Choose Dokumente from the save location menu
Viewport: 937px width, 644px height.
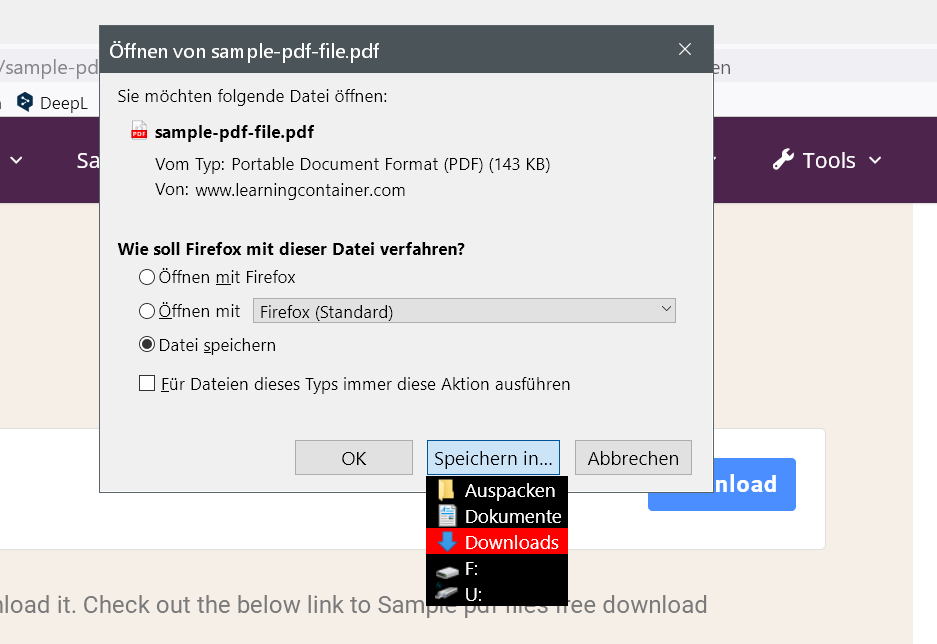tap(512, 516)
